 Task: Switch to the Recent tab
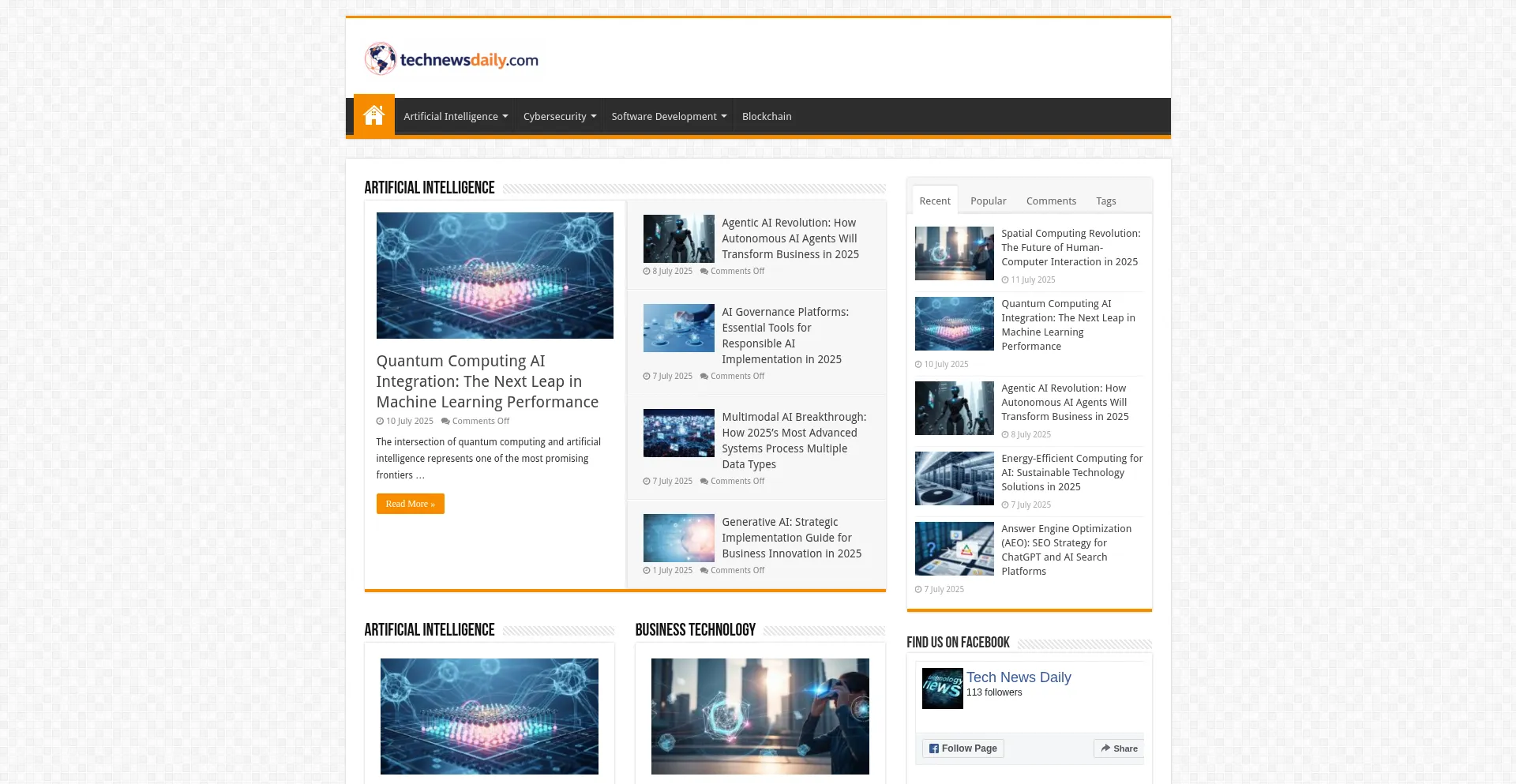935,201
